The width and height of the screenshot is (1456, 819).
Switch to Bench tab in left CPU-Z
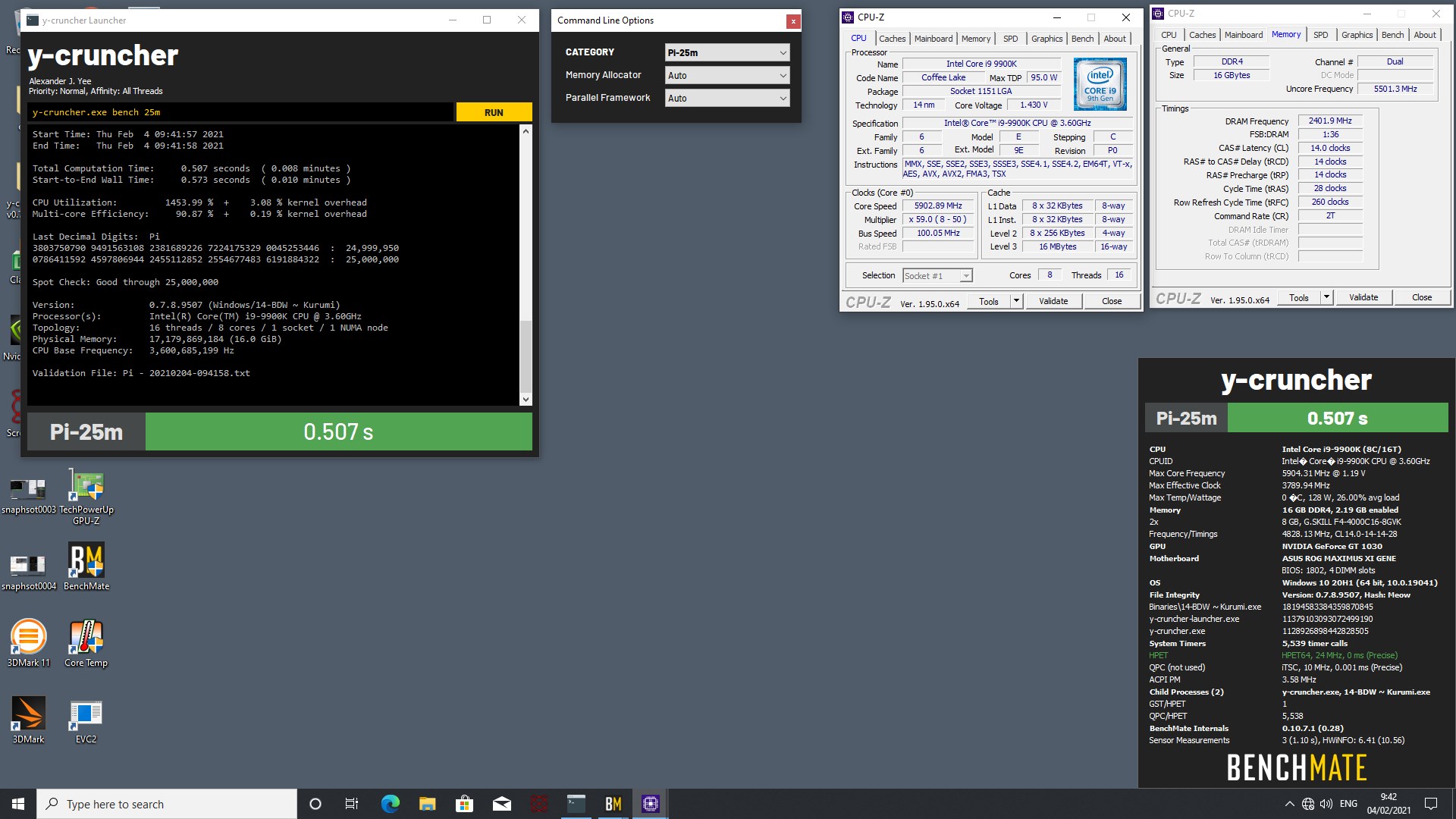1083,39
